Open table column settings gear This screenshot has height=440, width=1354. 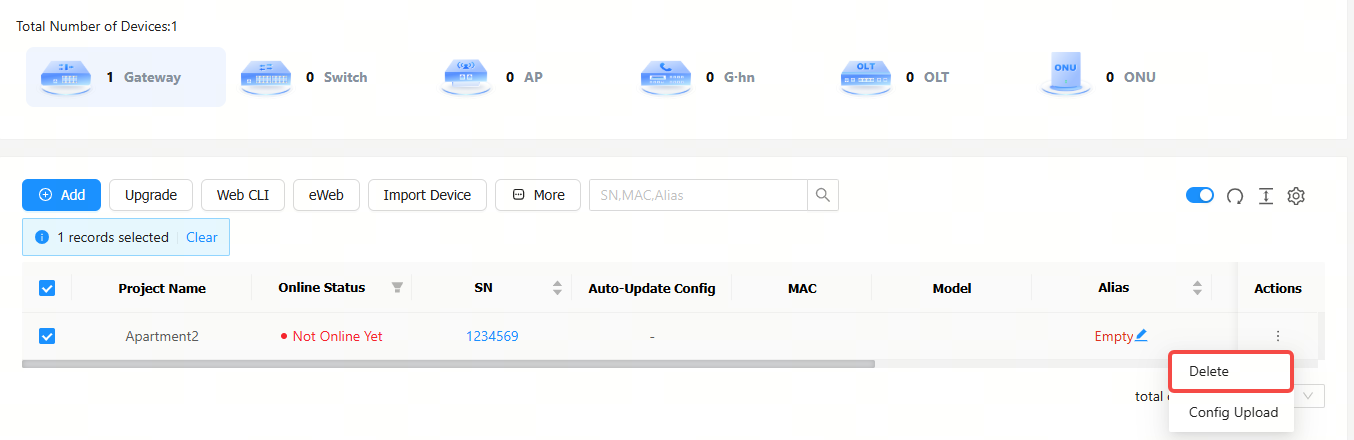coord(1296,196)
